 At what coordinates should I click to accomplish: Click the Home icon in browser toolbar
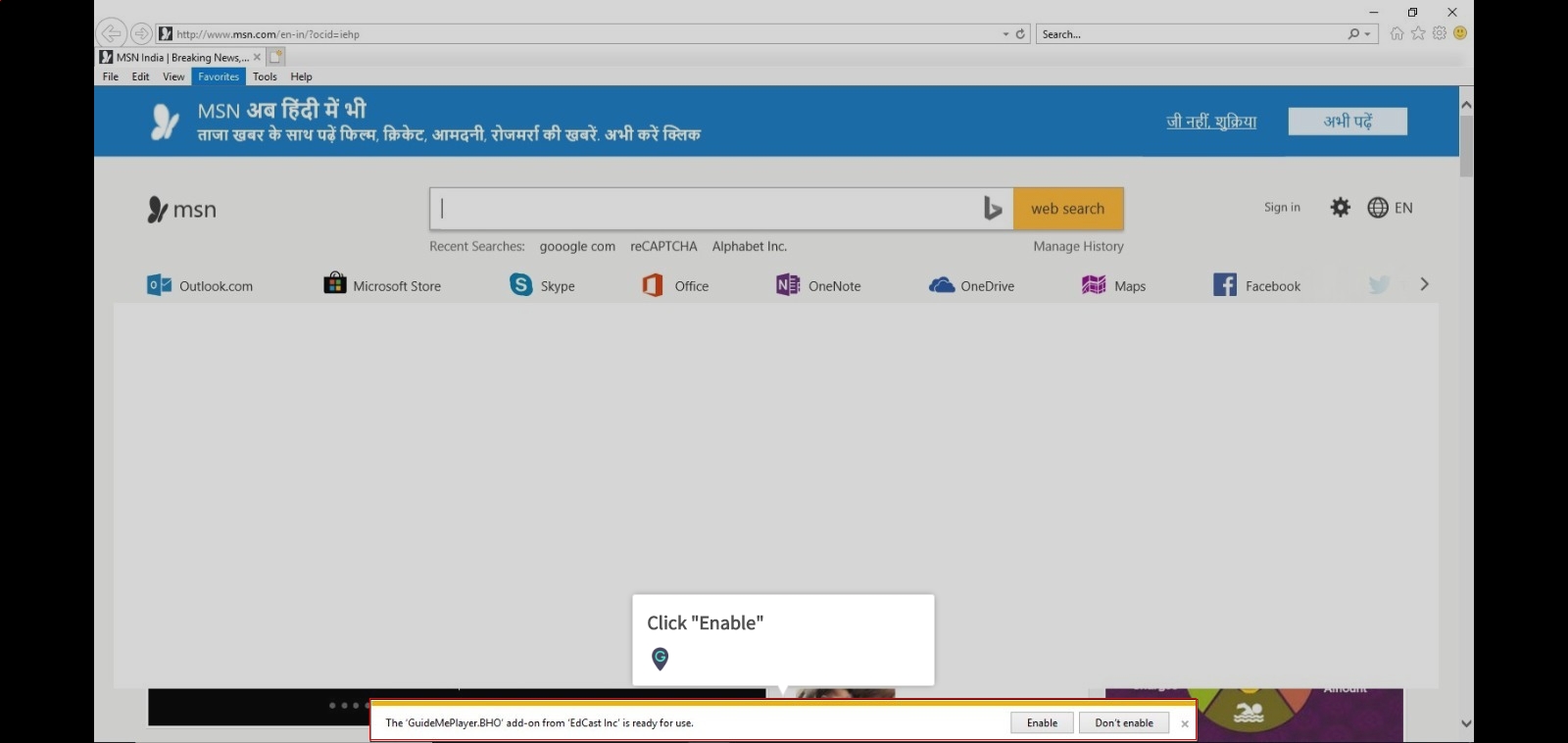click(1396, 33)
